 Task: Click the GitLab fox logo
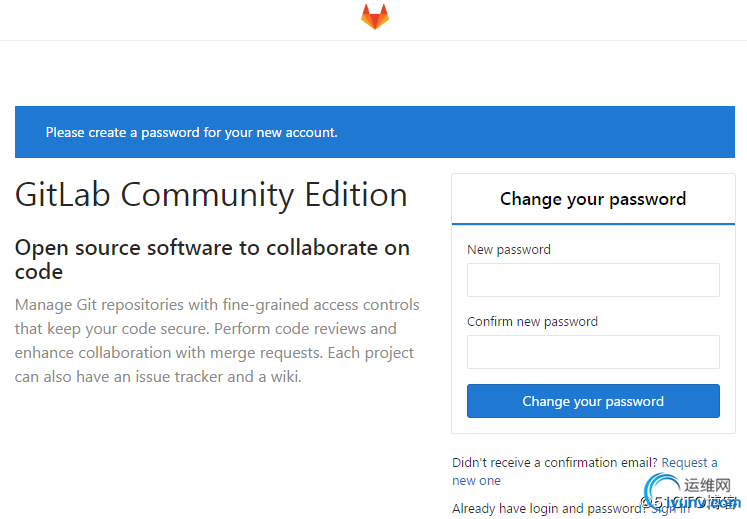[x=375, y=17]
